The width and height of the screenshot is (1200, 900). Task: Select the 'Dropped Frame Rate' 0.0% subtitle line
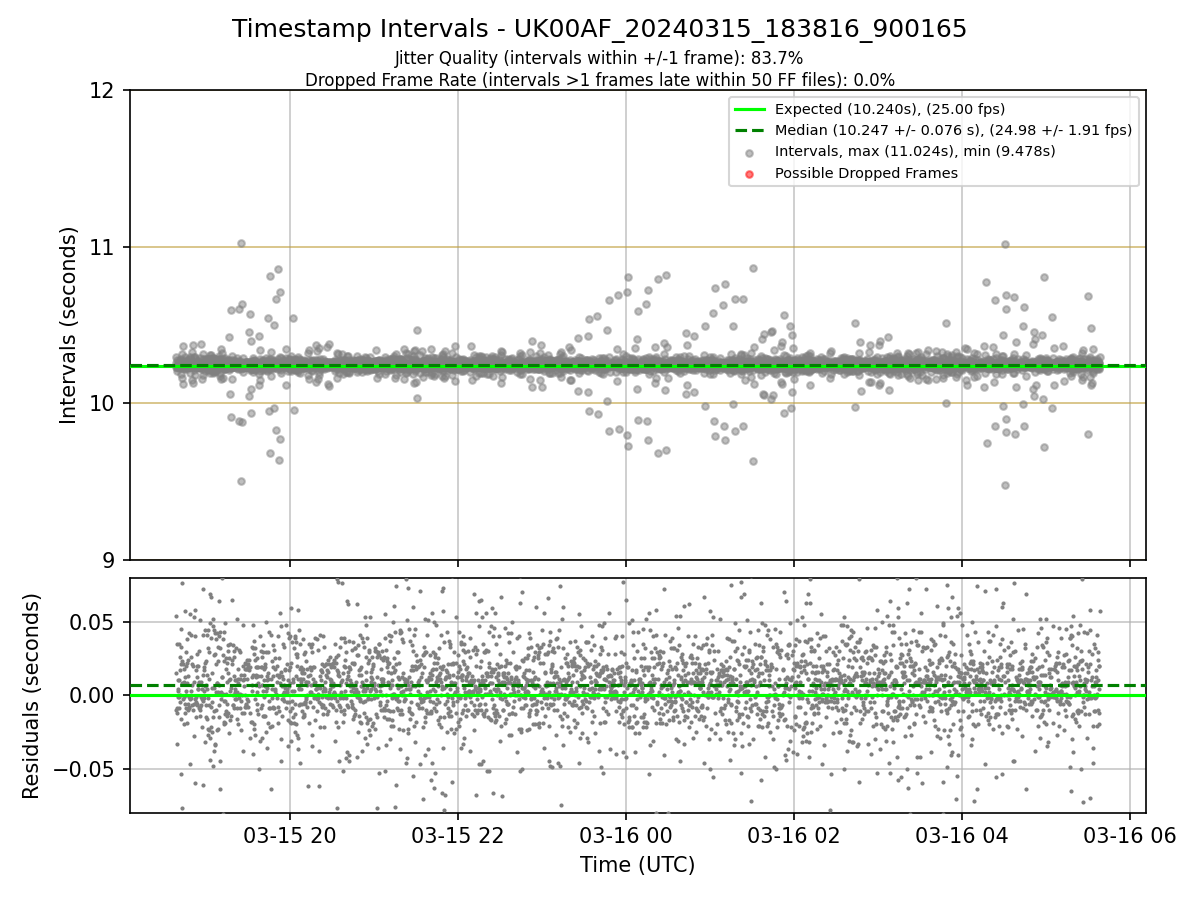pyautogui.click(x=599, y=80)
